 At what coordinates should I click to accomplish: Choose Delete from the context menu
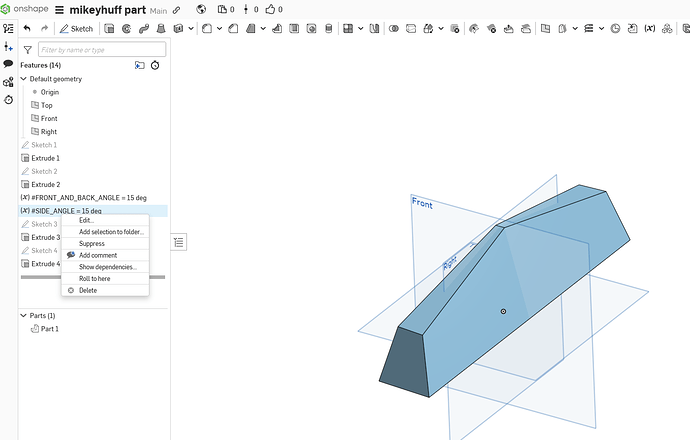tap(105, 290)
